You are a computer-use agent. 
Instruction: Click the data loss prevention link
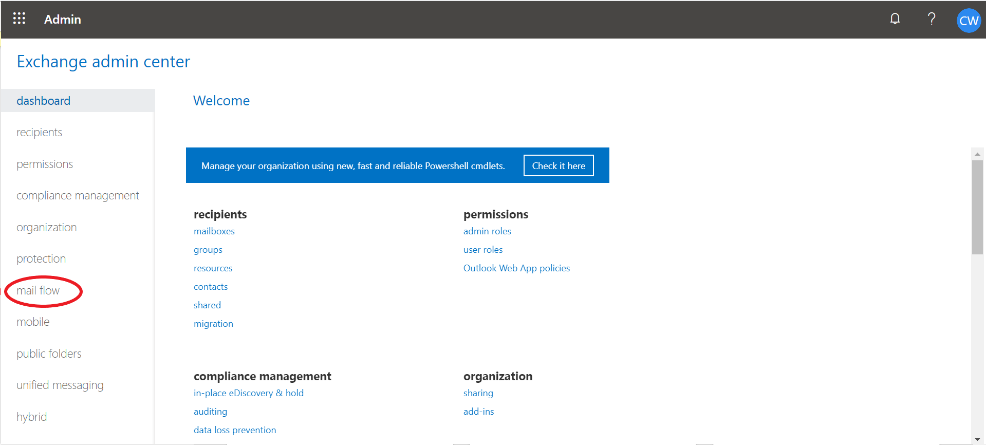point(235,430)
